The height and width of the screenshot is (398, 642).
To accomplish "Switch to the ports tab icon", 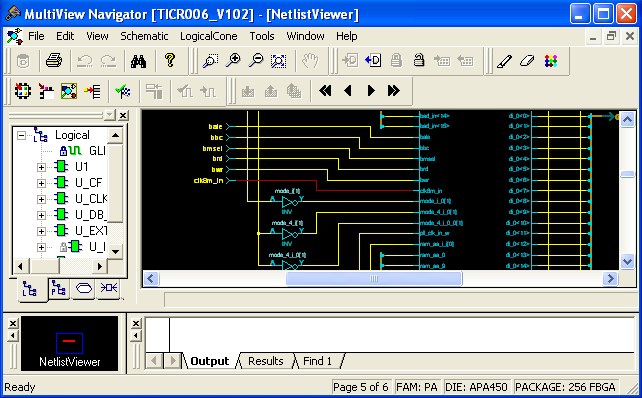I will pyautogui.click(x=84, y=288).
